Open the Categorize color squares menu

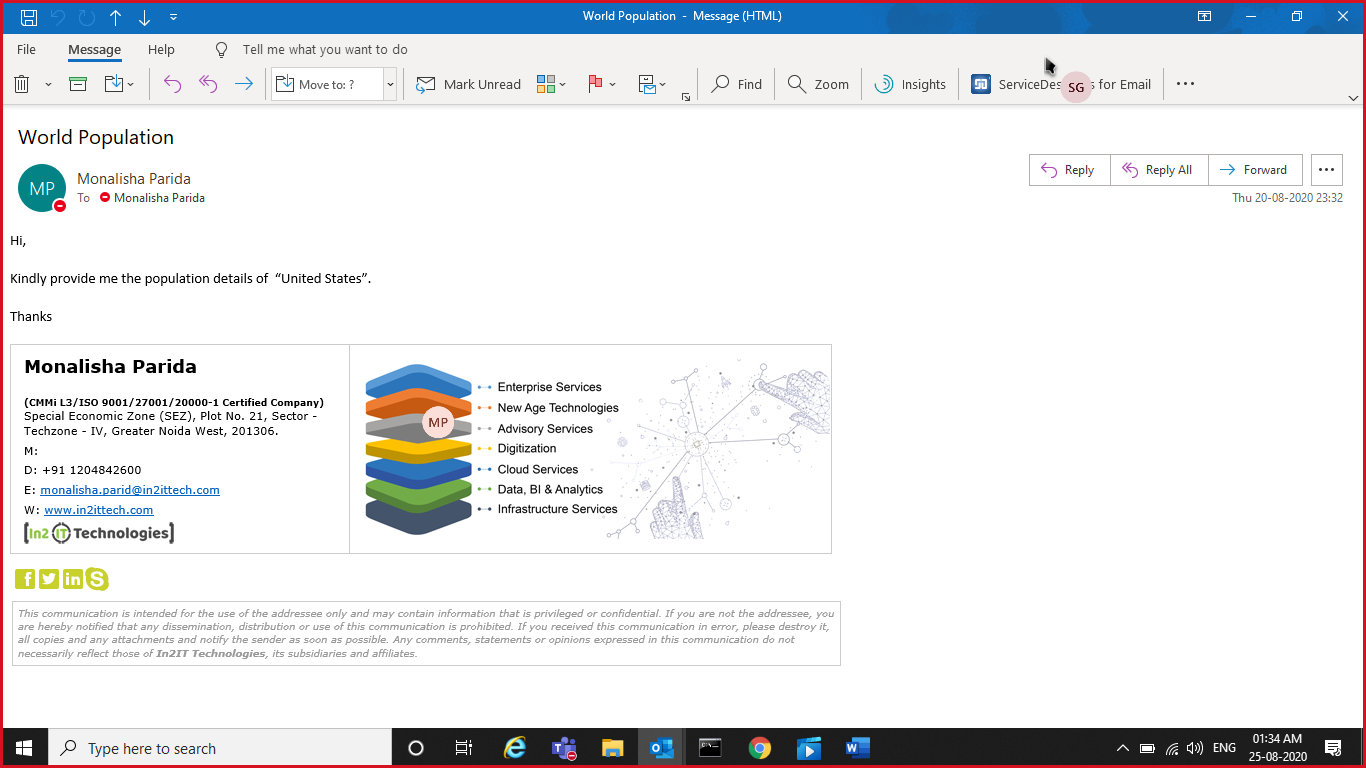(551, 84)
